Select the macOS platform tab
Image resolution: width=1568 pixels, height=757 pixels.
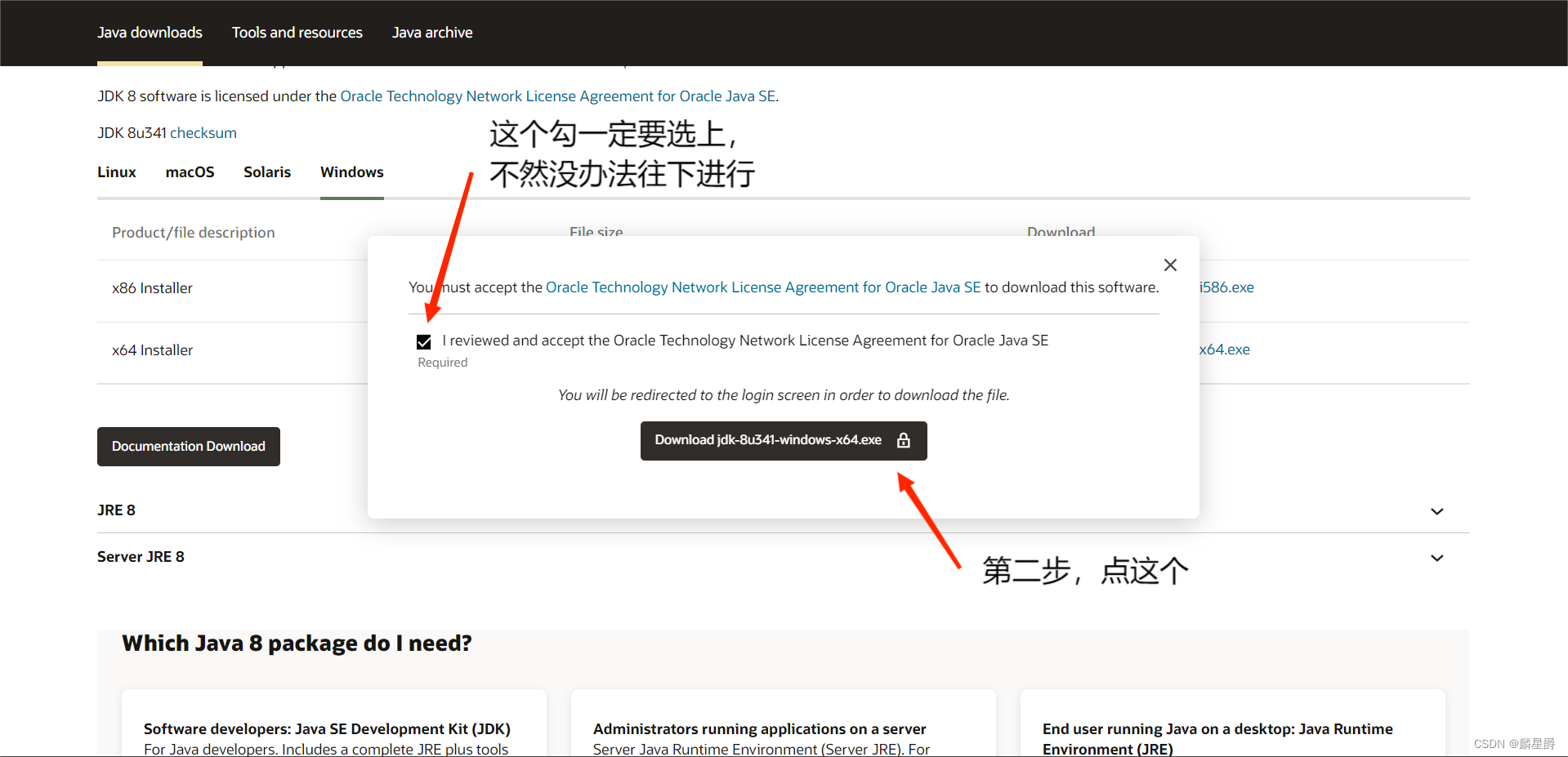(x=190, y=172)
